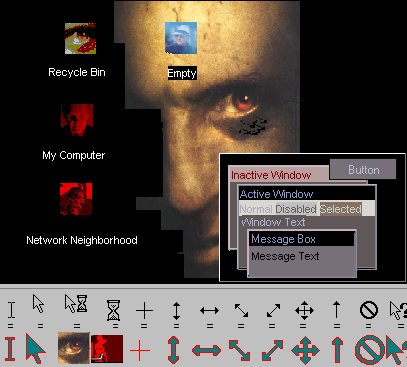Click the eye close-up cursor thumbnail
The height and width of the screenshot is (367, 407).
[x=74, y=348]
